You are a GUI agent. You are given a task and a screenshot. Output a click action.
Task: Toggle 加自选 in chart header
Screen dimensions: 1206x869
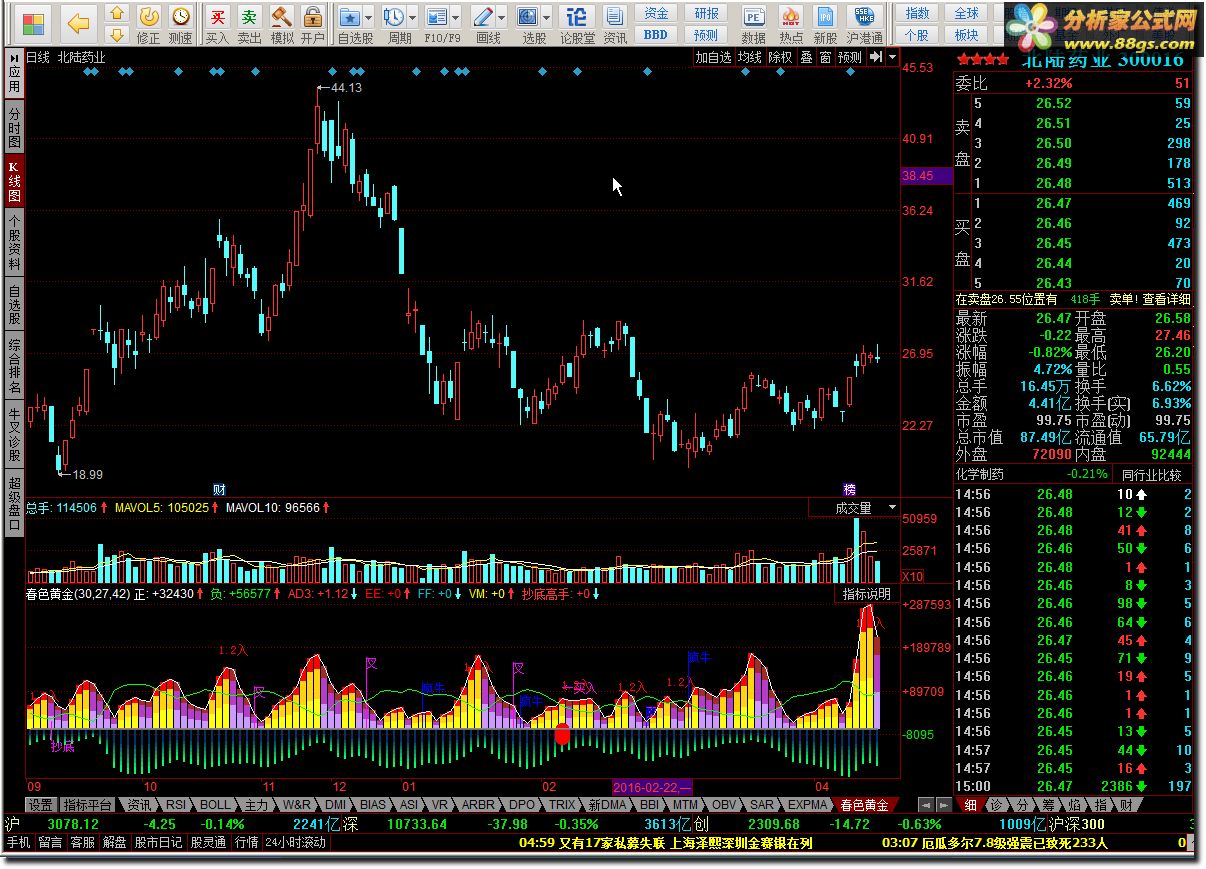[x=714, y=57]
